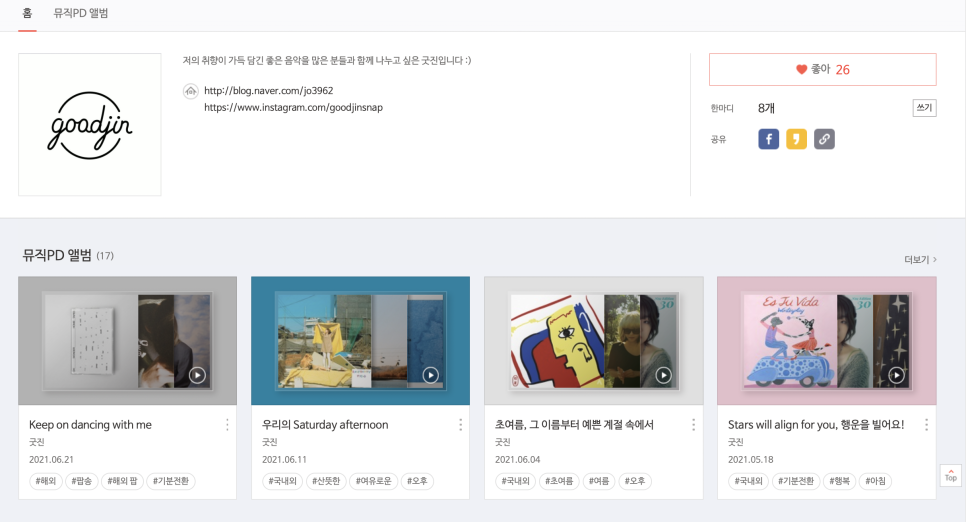Like this PD with the 좋아 heart button
The image size is (966, 522).
[822, 69]
